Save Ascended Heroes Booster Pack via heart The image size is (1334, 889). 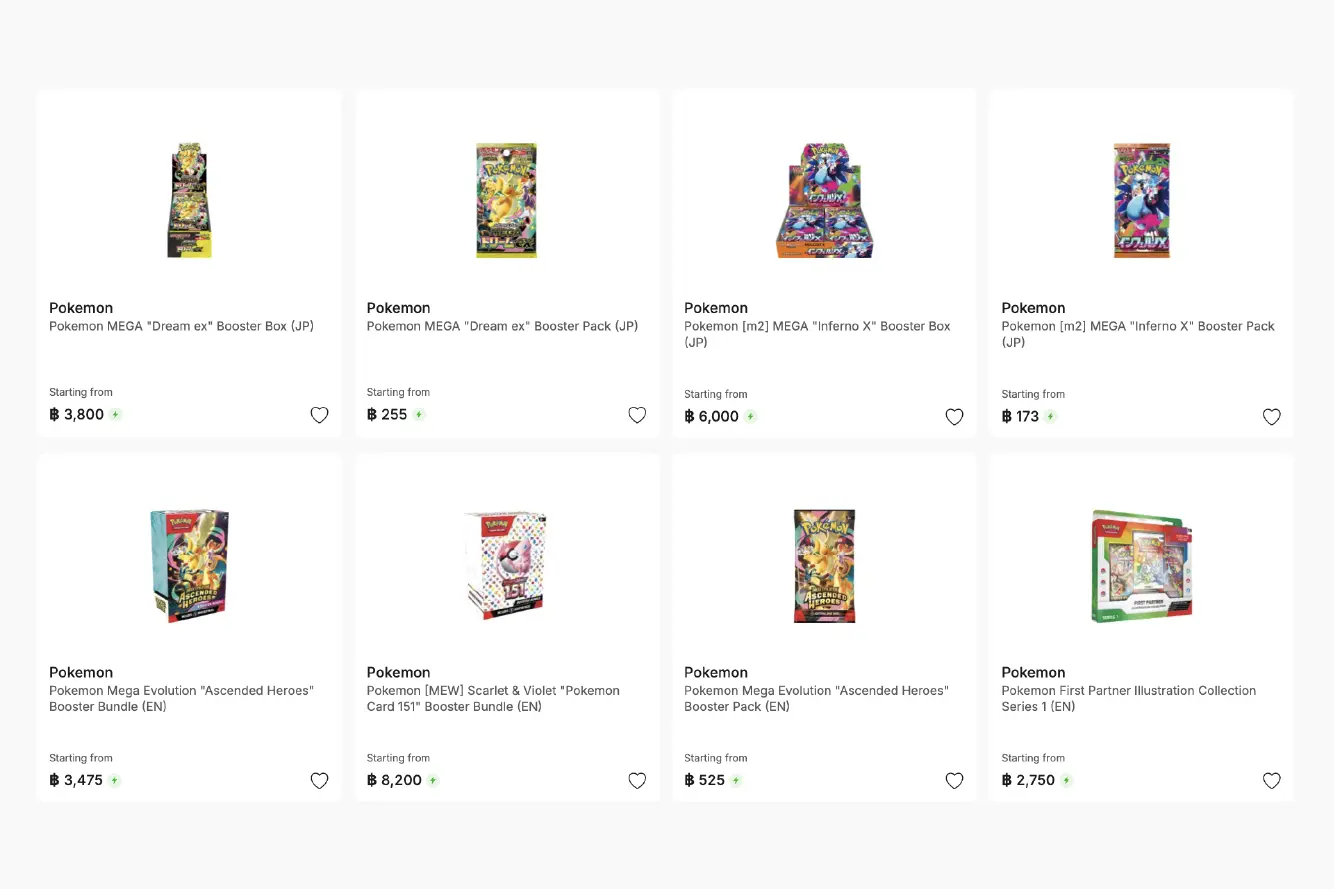click(954, 781)
